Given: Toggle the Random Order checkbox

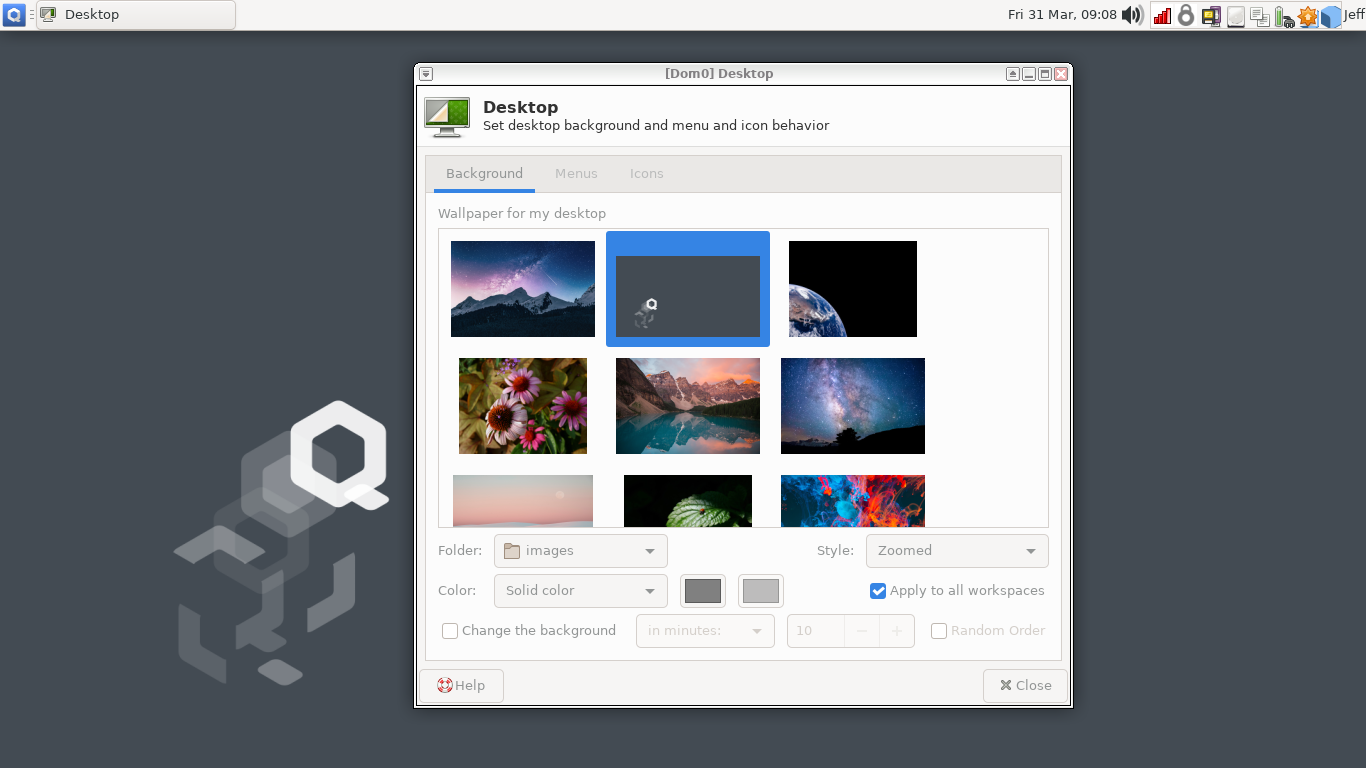Looking at the screenshot, I should [x=939, y=631].
